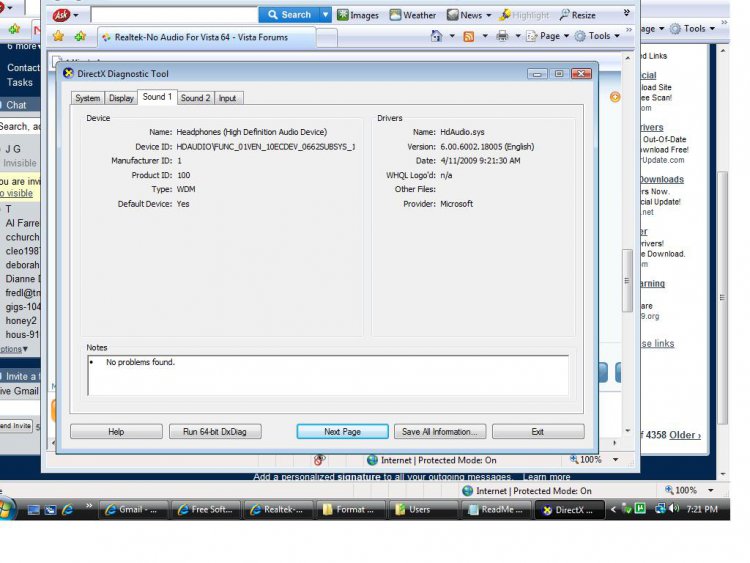Image resolution: width=750 pixels, height=563 pixels.
Task: Click the Home icon in IE toolbar
Action: point(436,36)
